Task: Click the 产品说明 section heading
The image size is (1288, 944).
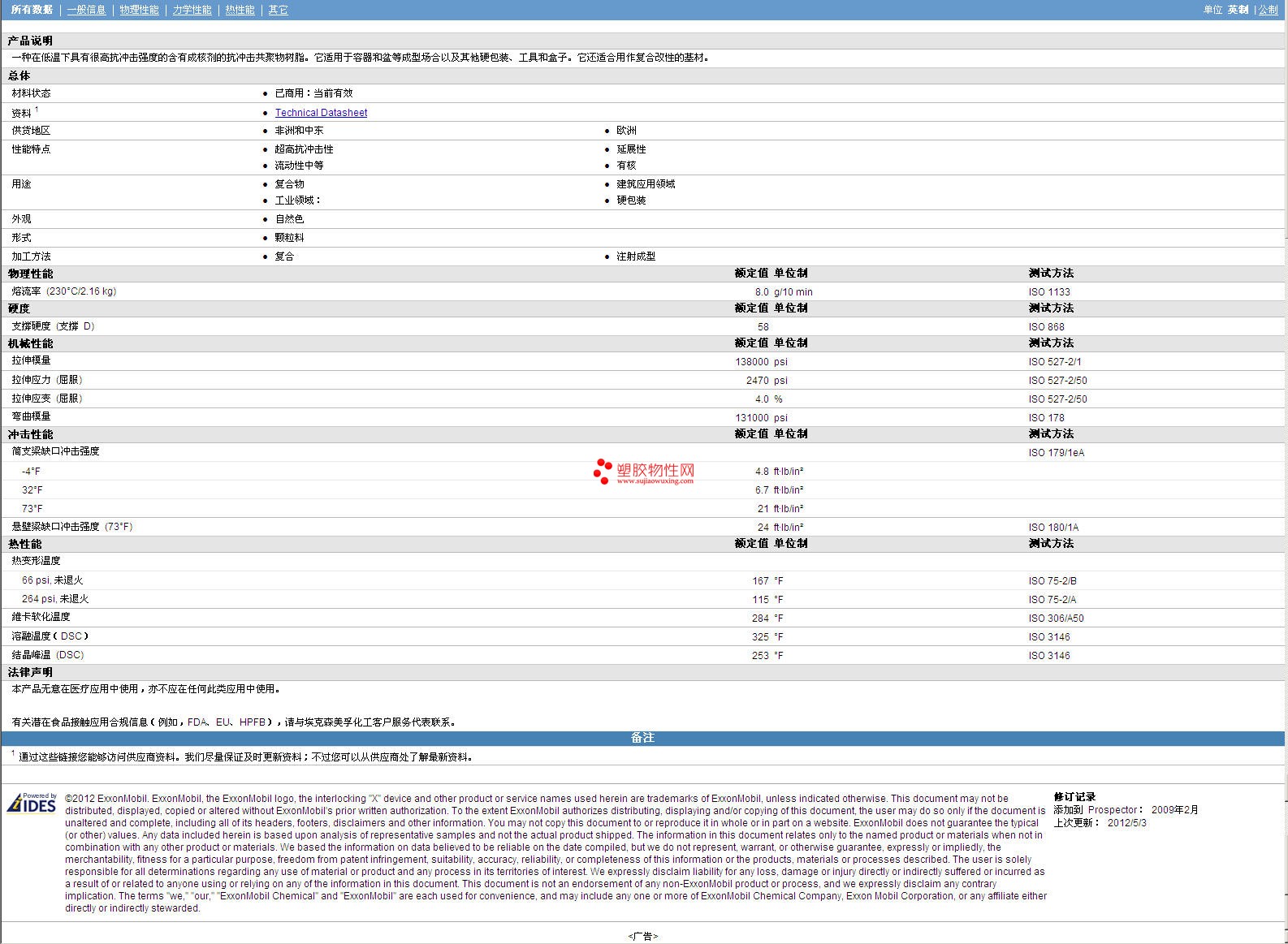Action: click(30, 41)
